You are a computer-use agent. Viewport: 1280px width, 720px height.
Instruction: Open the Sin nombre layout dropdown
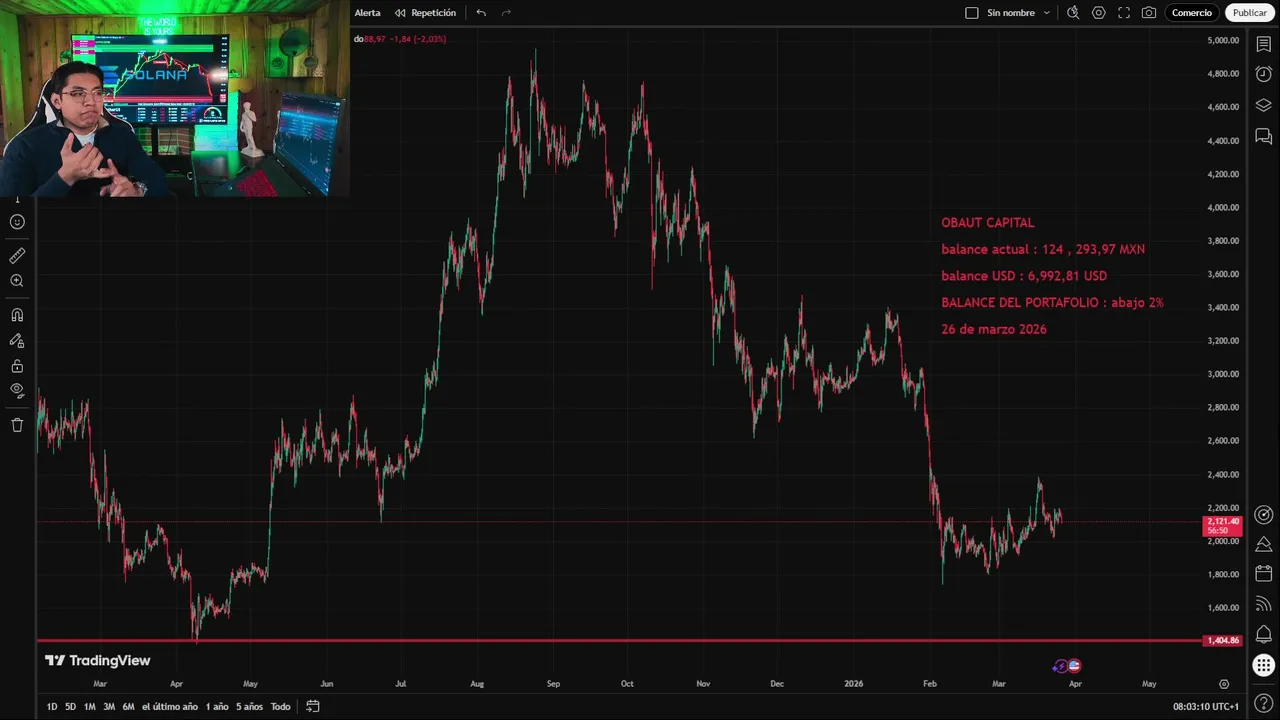1010,13
